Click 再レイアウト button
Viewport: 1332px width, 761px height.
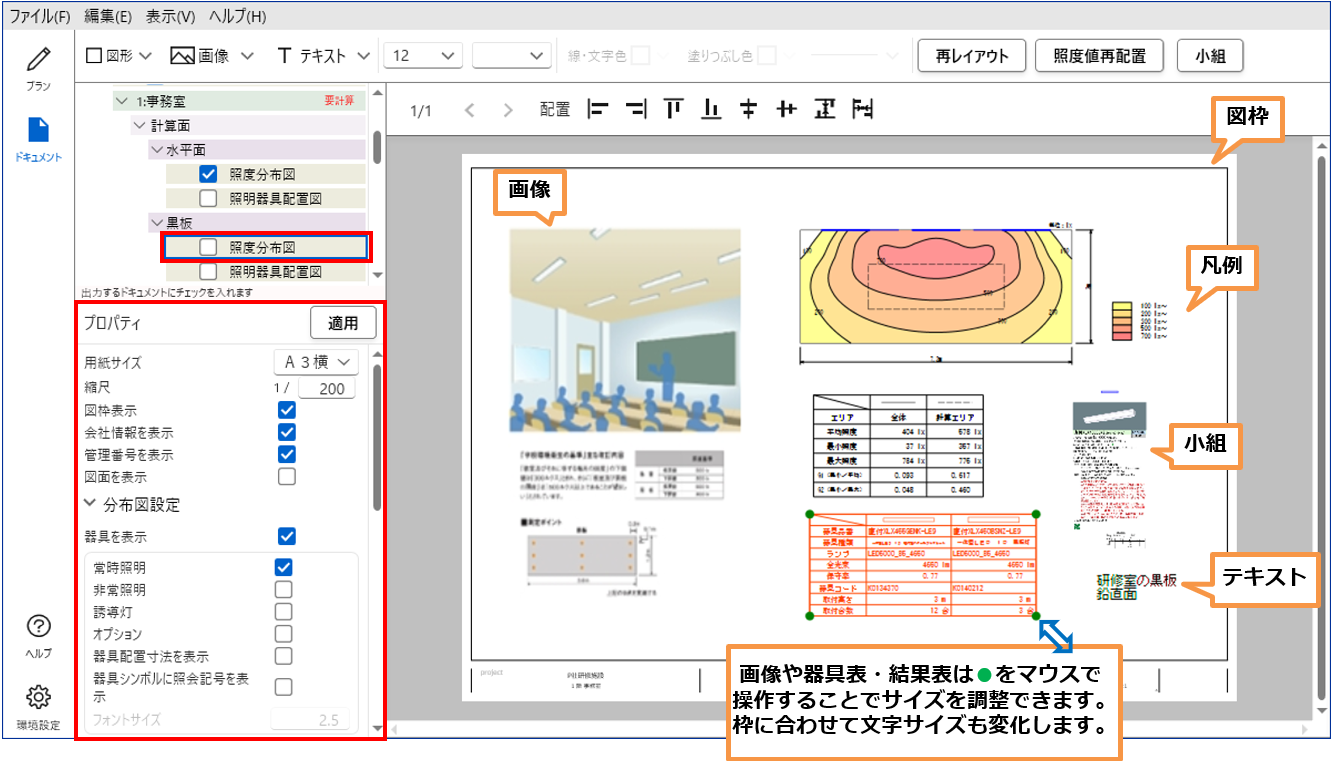pos(971,56)
